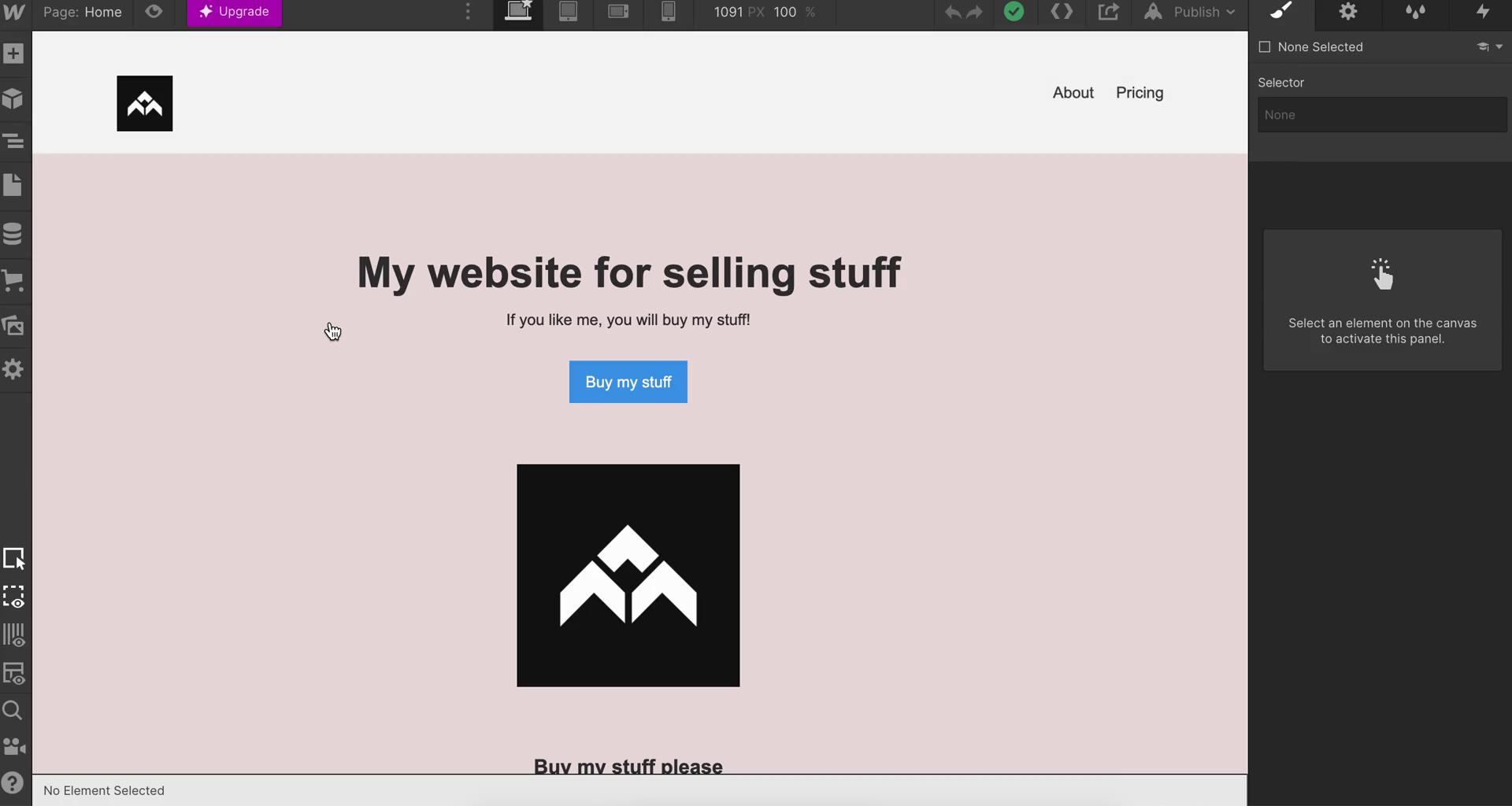Undo the last change
1512x806 pixels.
point(953,12)
